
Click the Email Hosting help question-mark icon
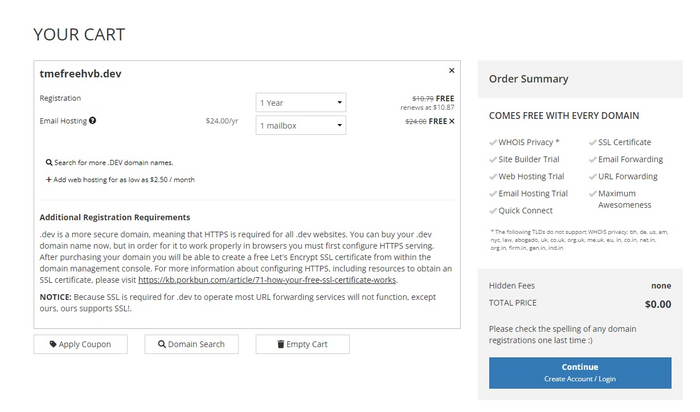93,121
